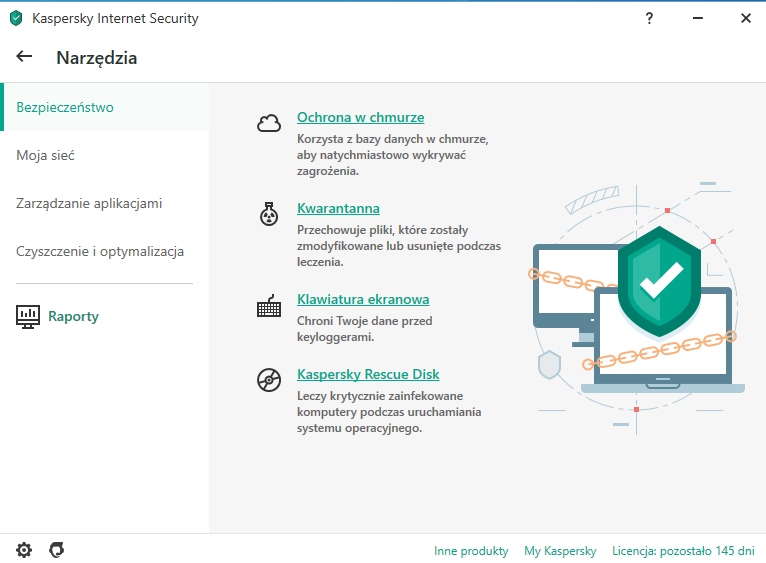The image size is (766, 563).
Task: Close the Kaspersky window
Action: coord(745,19)
